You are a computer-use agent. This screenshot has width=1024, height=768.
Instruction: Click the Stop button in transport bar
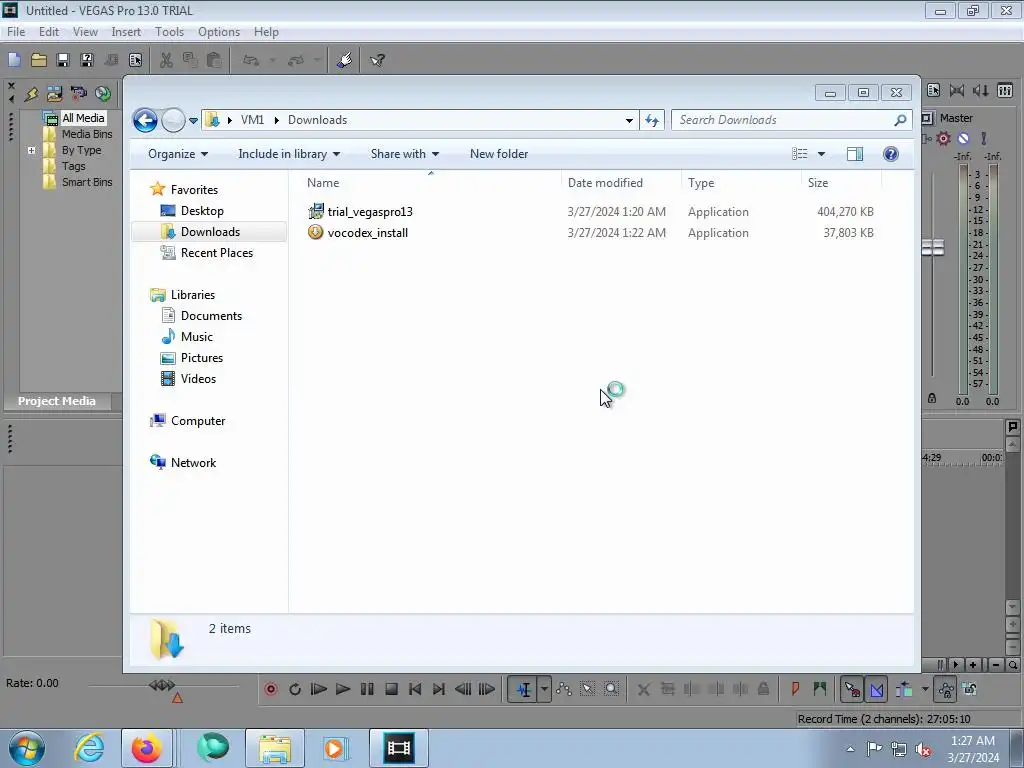click(x=391, y=689)
